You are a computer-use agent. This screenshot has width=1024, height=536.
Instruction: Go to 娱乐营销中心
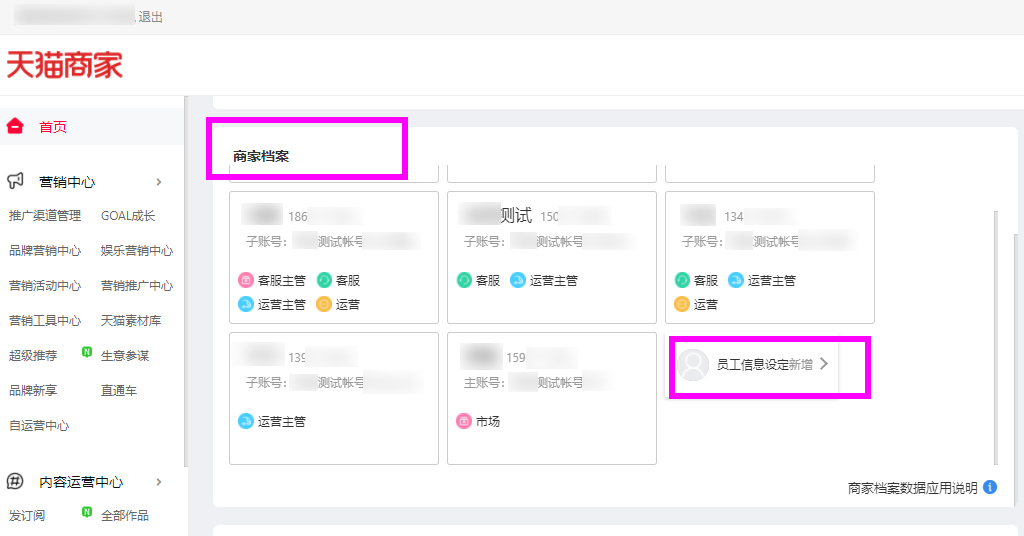point(136,251)
